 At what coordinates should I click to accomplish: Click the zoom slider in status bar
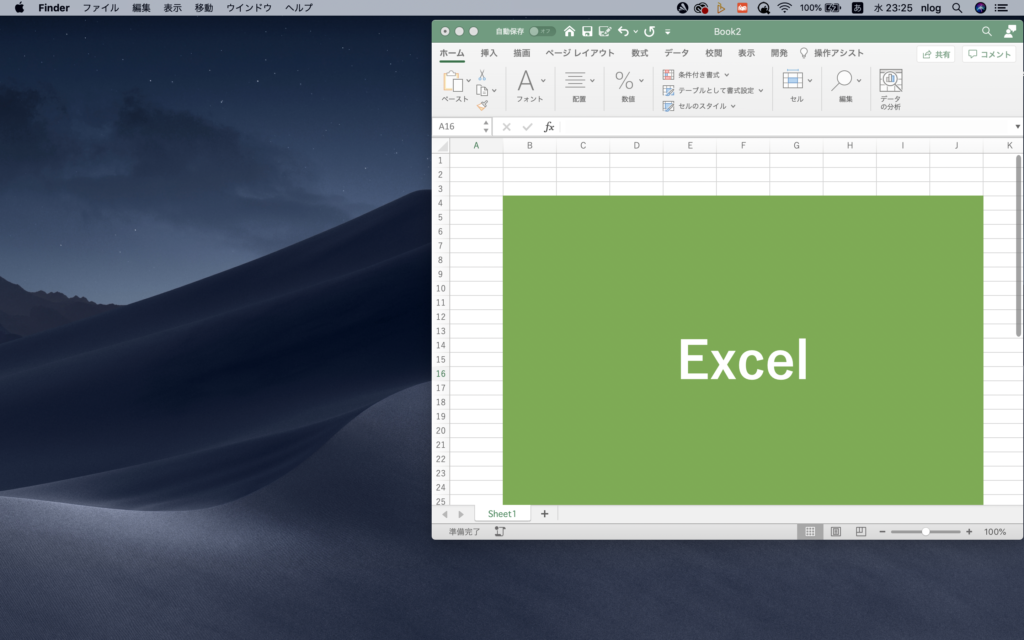925,532
